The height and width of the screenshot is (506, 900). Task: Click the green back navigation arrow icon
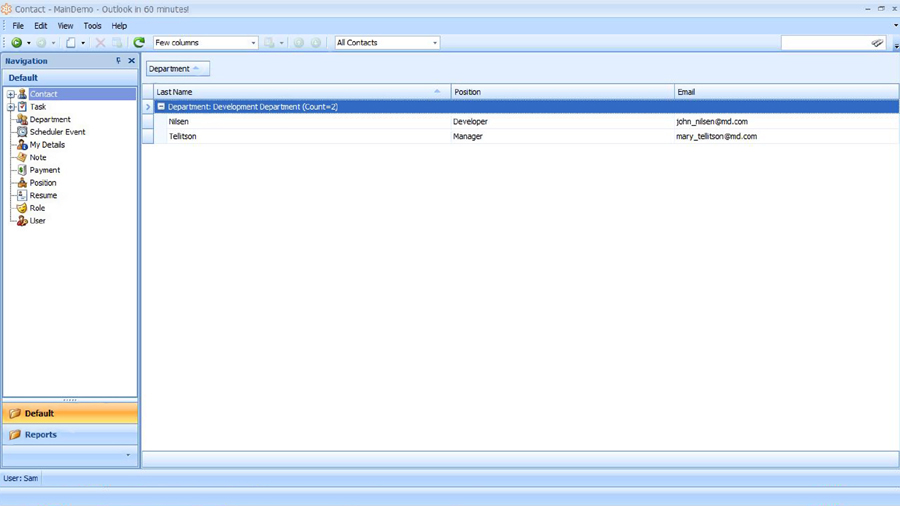coord(16,43)
